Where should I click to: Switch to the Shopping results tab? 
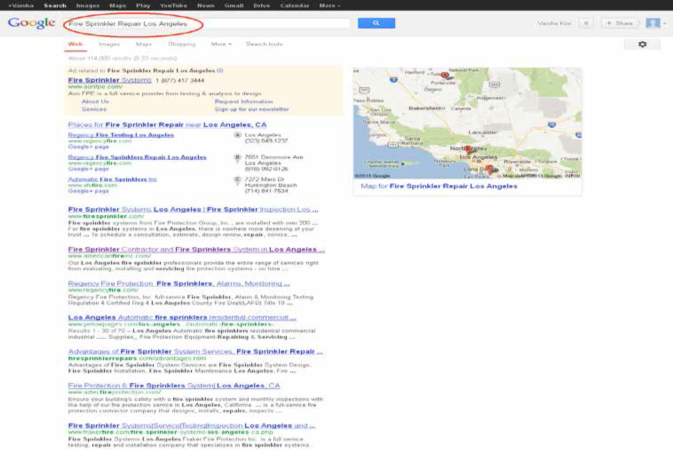click(182, 44)
